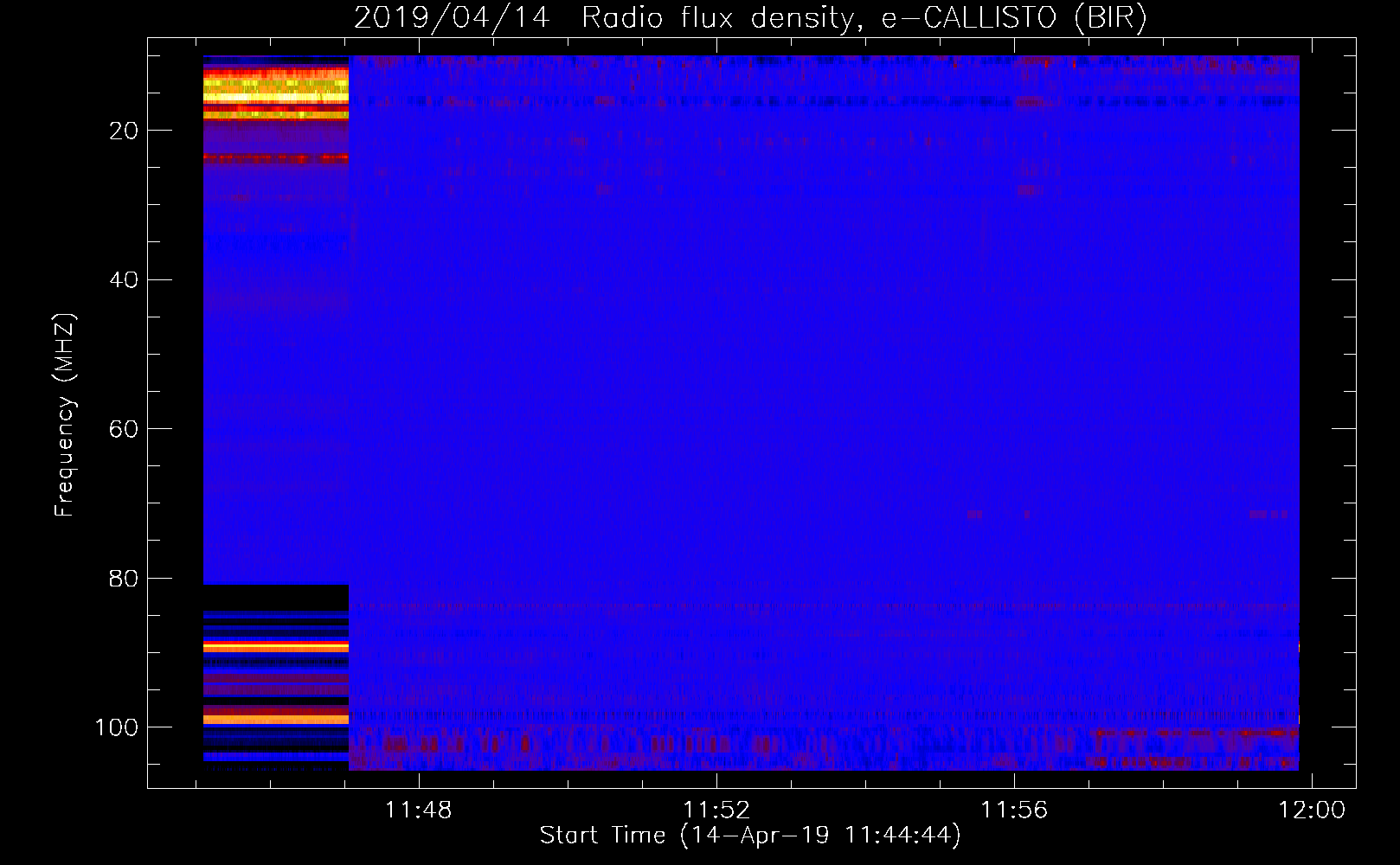Screen dimensions: 1400x865
Task: Click the orange band near 100 MHz at spectrogram start
Action: tap(276, 719)
